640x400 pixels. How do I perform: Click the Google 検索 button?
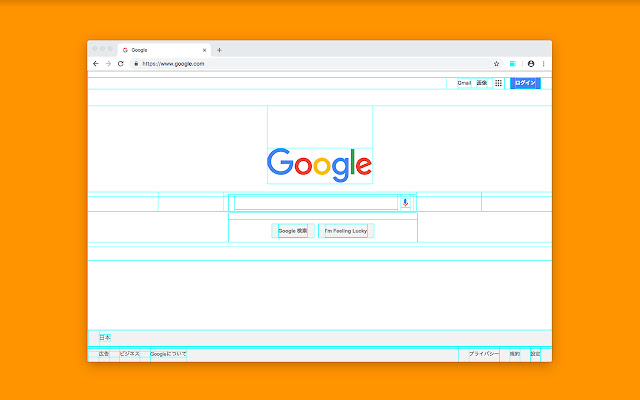coord(293,231)
